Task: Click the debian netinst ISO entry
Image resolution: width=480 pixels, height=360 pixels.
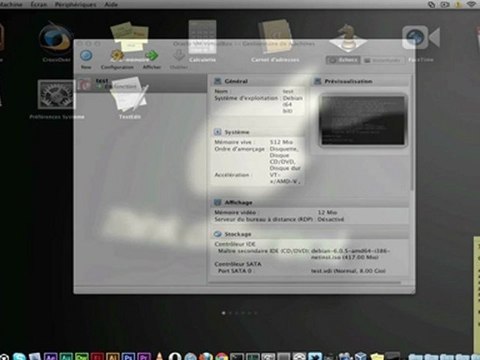Action: pyautogui.click(x=350, y=254)
